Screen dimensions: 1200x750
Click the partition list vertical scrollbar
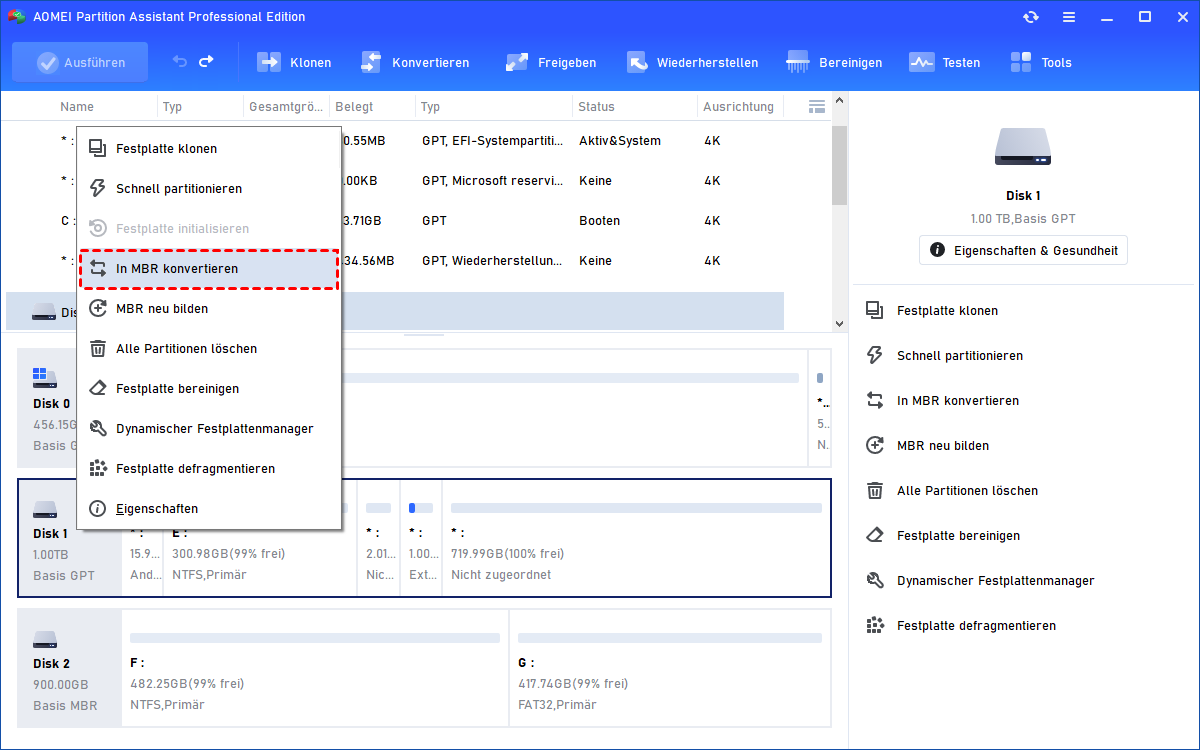tap(840, 165)
